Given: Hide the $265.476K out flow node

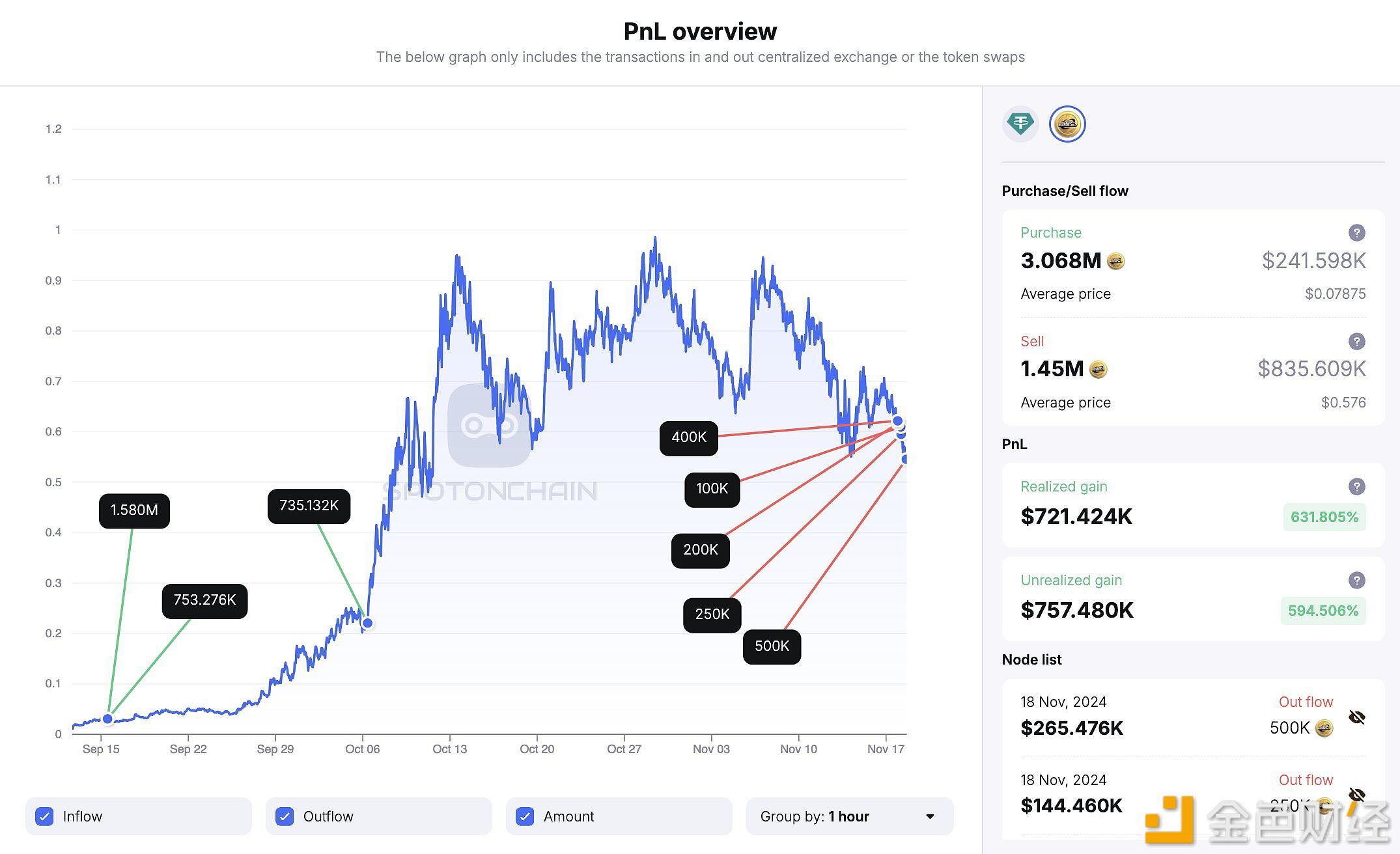Looking at the screenshot, I should point(1356,717).
